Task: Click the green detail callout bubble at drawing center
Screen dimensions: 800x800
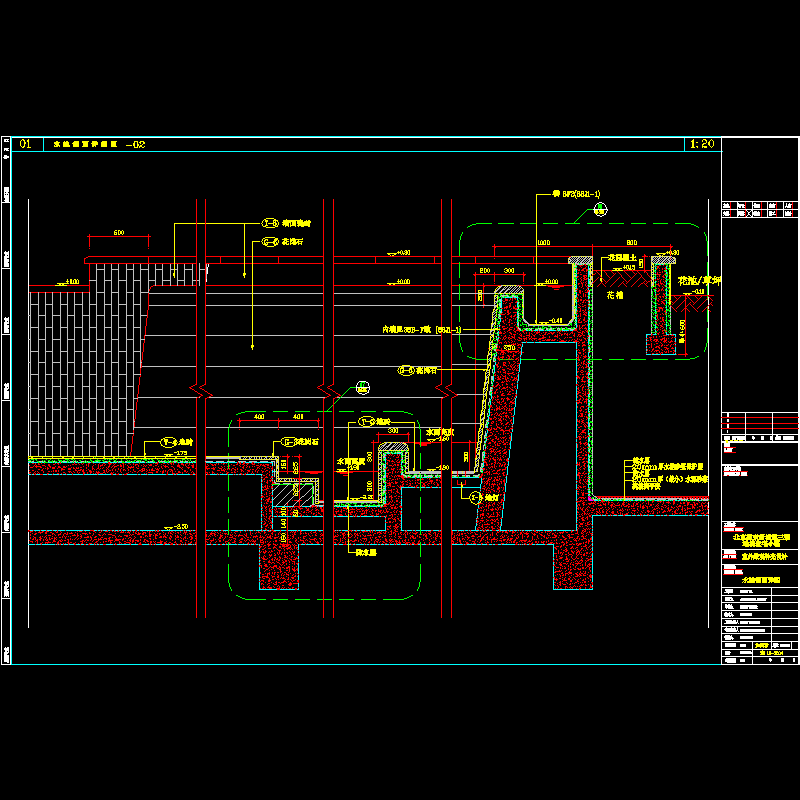Action: coord(360,386)
